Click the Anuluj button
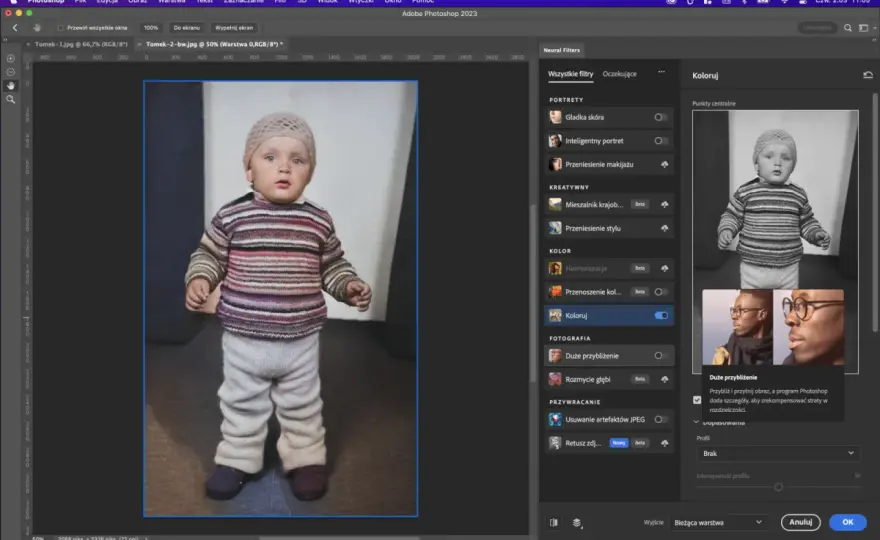The image size is (880, 540). pos(800,522)
